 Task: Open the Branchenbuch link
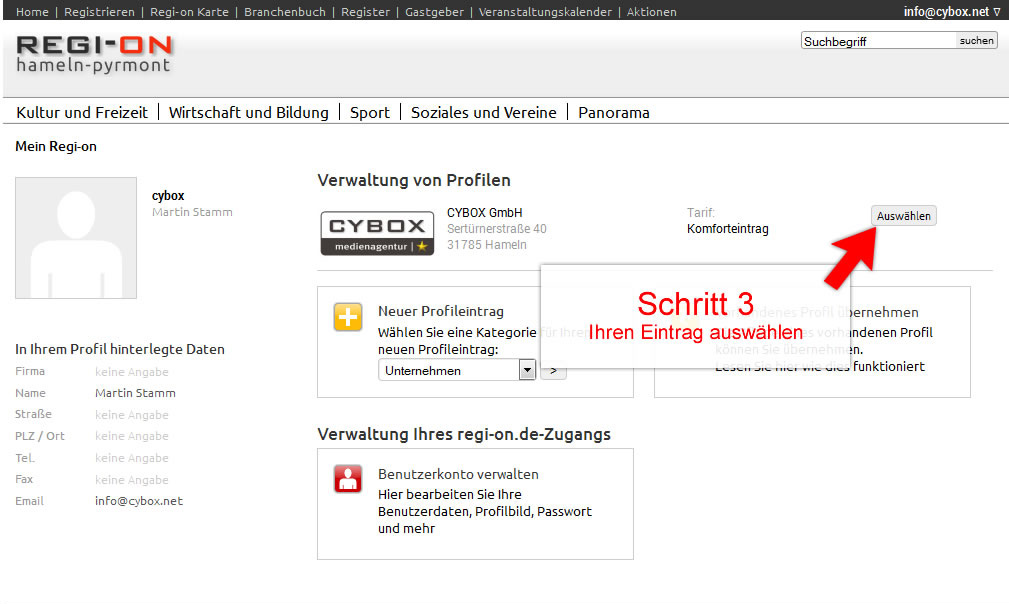(284, 12)
